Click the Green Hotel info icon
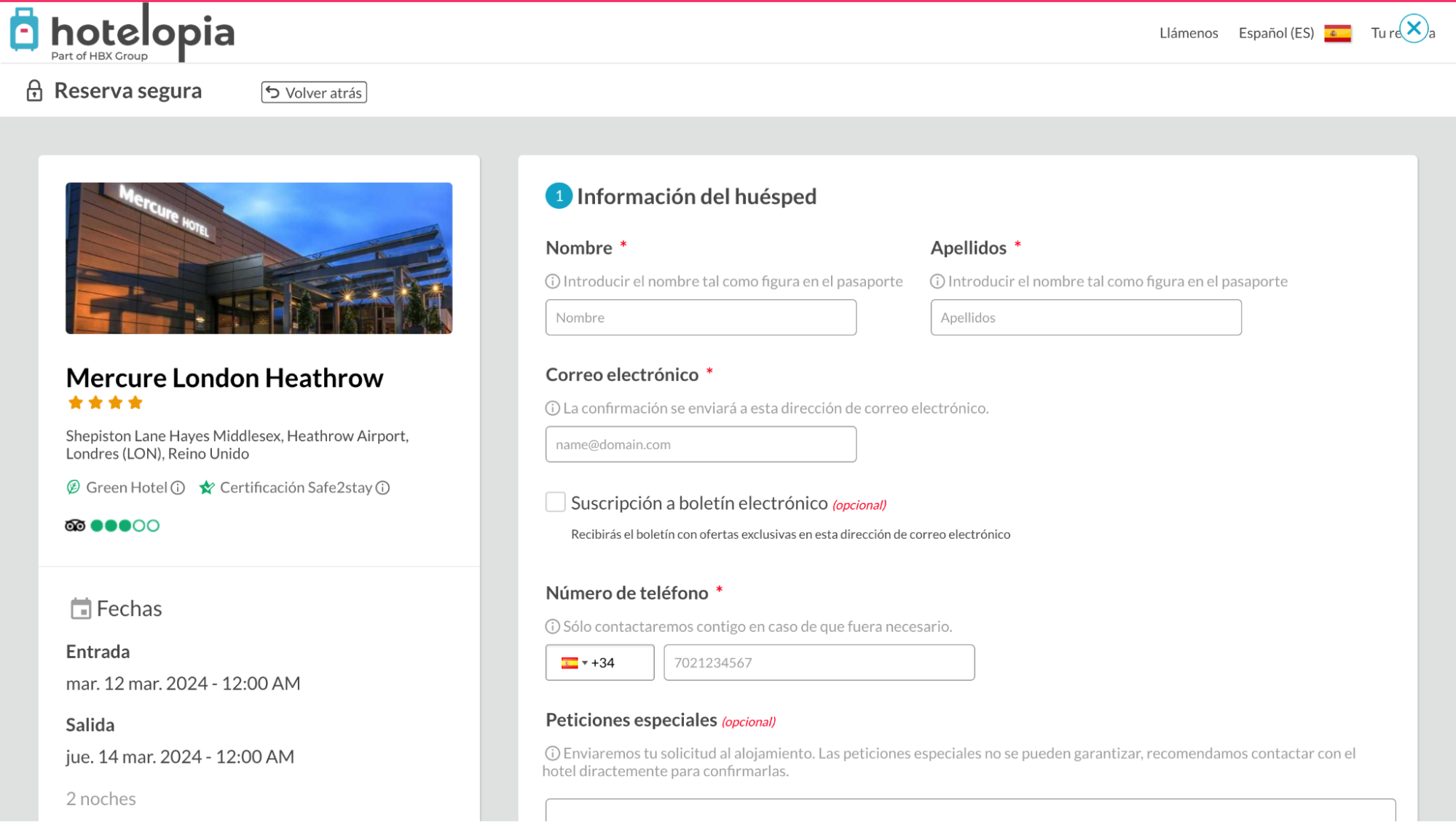Screen dimensions: 1456x822 click(x=178, y=487)
